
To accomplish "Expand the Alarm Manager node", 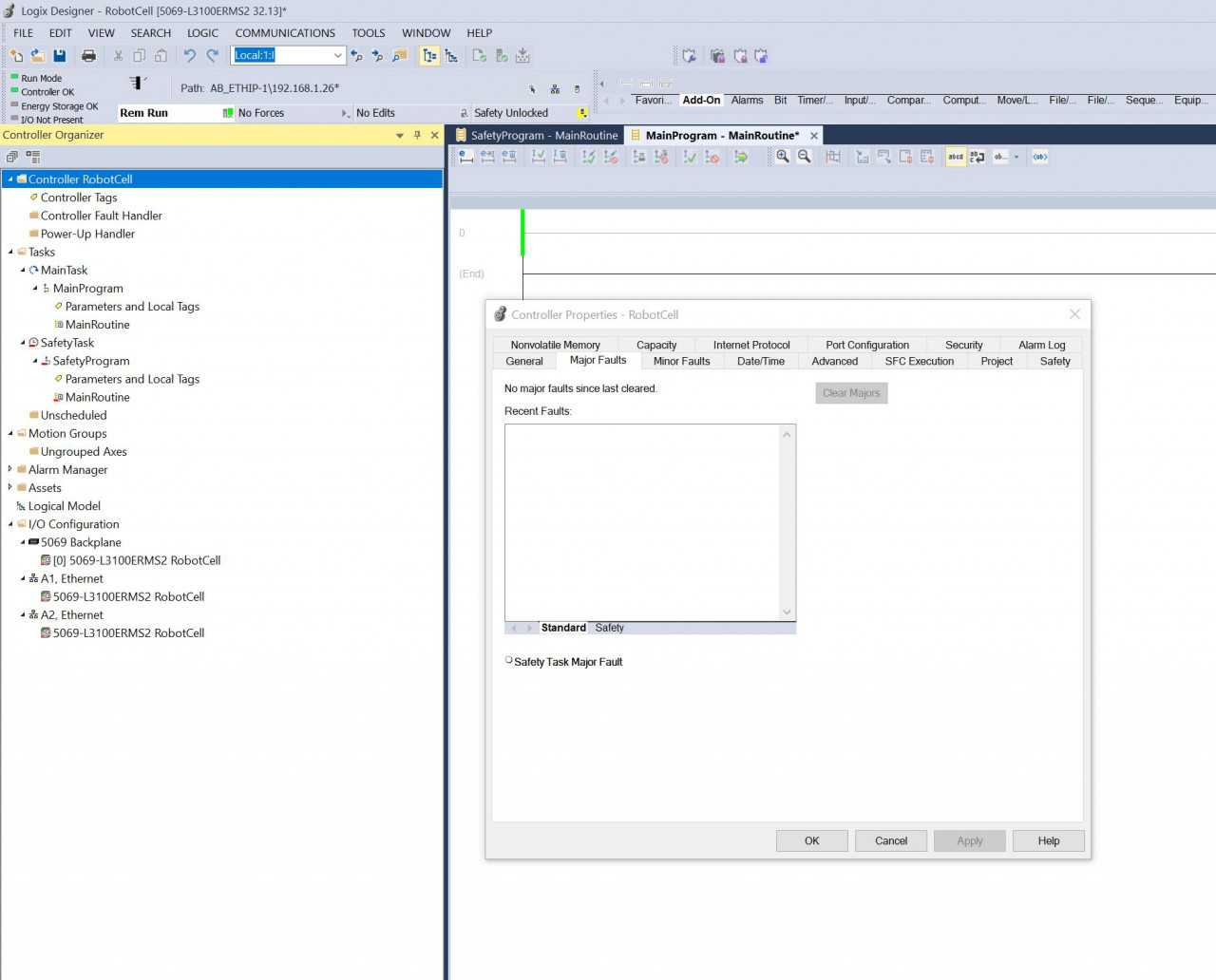I will 10,469.
